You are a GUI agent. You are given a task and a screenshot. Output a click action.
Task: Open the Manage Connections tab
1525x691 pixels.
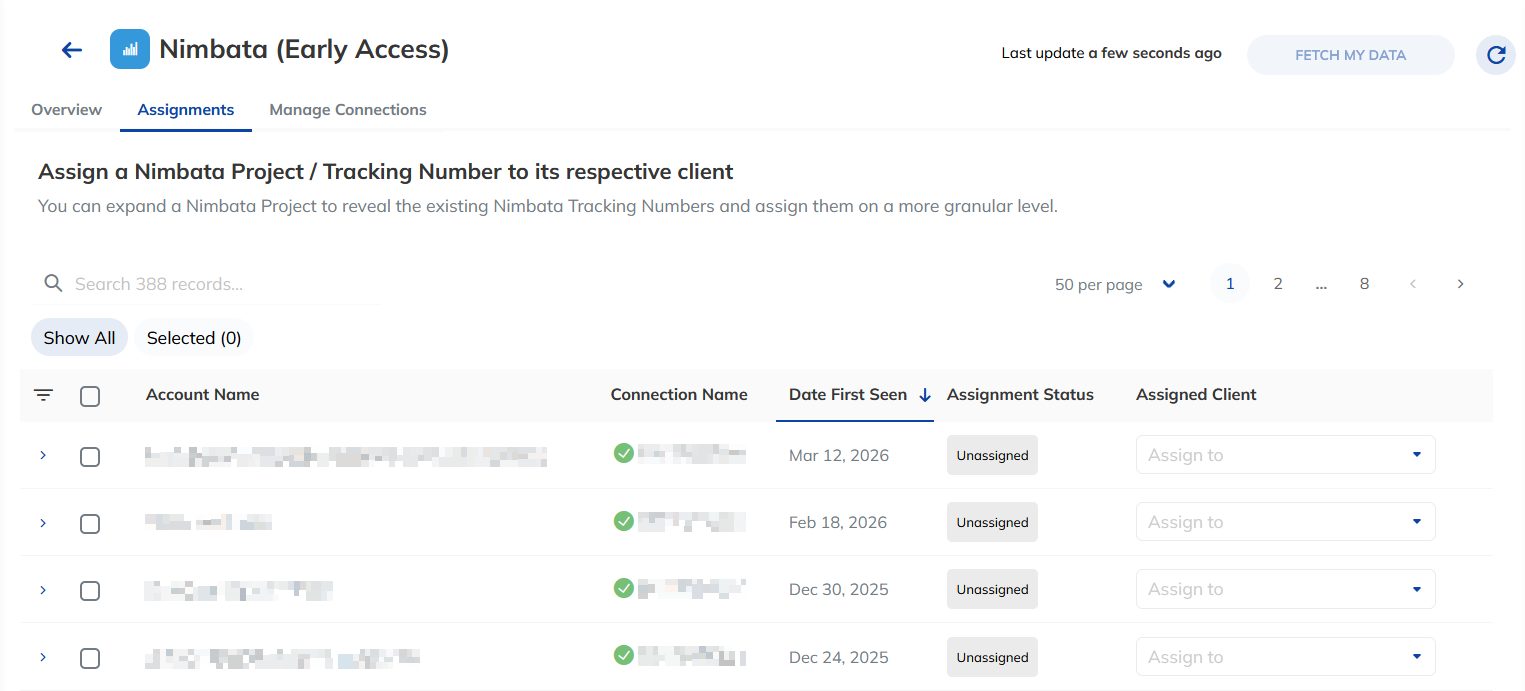click(x=348, y=110)
